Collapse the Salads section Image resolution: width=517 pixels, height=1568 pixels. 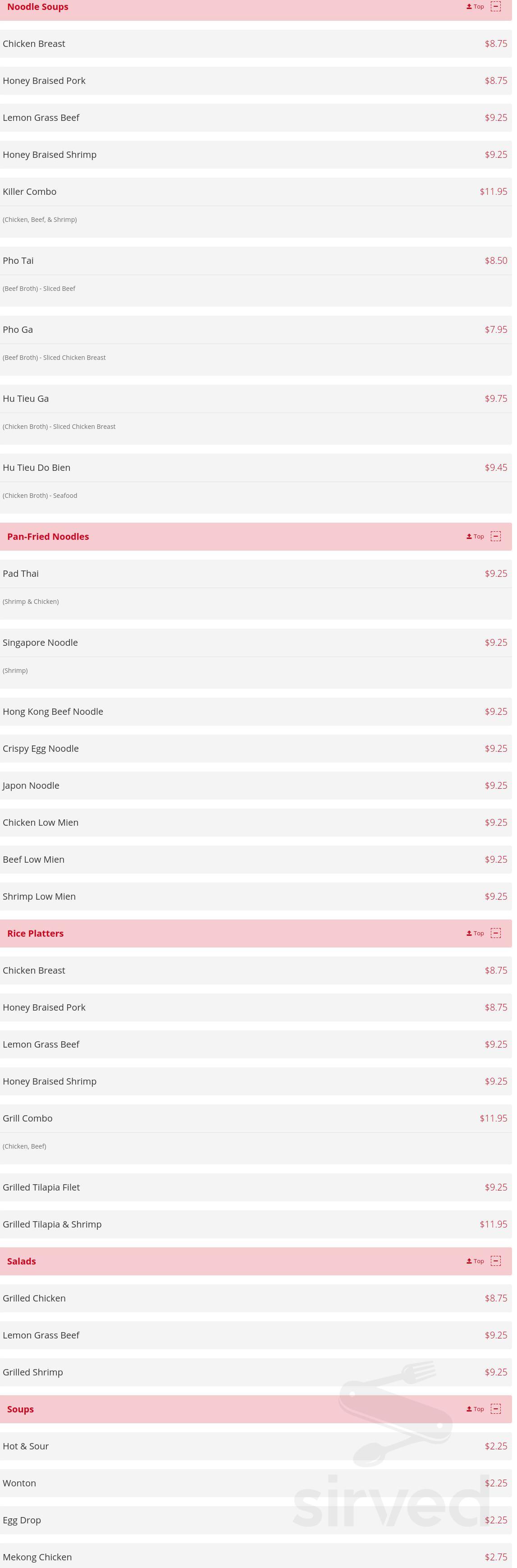click(496, 1261)
